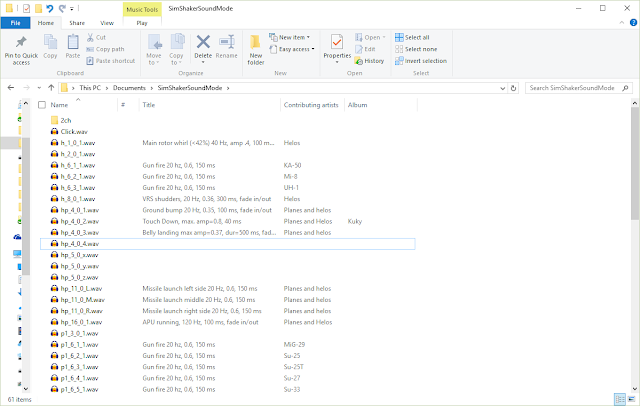Click Select all
The image size is (640, 406).
(412, 37)
